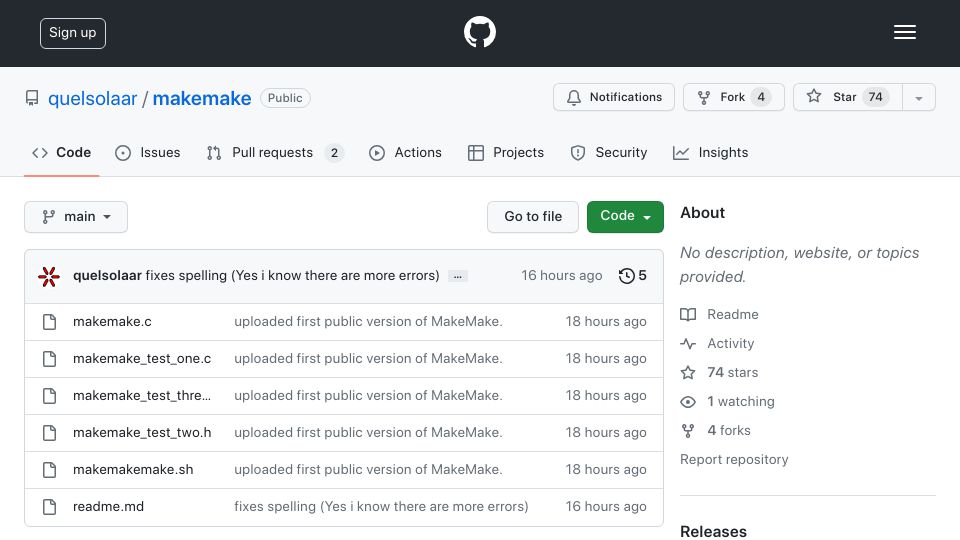Open readme.md row 'fixes spelling' commit message
960x540 pixels.
point(381,507)
